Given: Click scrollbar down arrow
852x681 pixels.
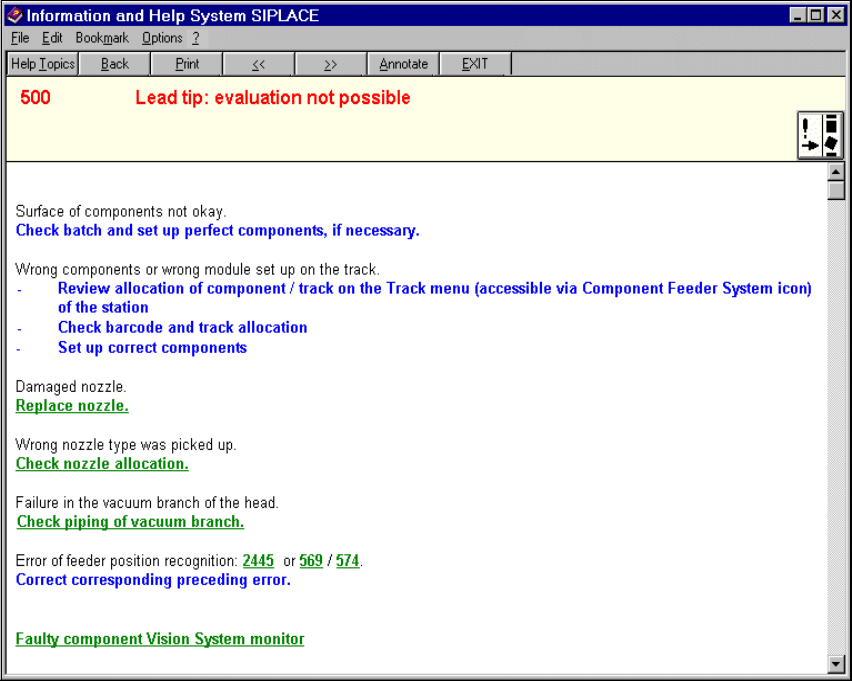Looking at the screenshot, I should [x=836, y=664].
